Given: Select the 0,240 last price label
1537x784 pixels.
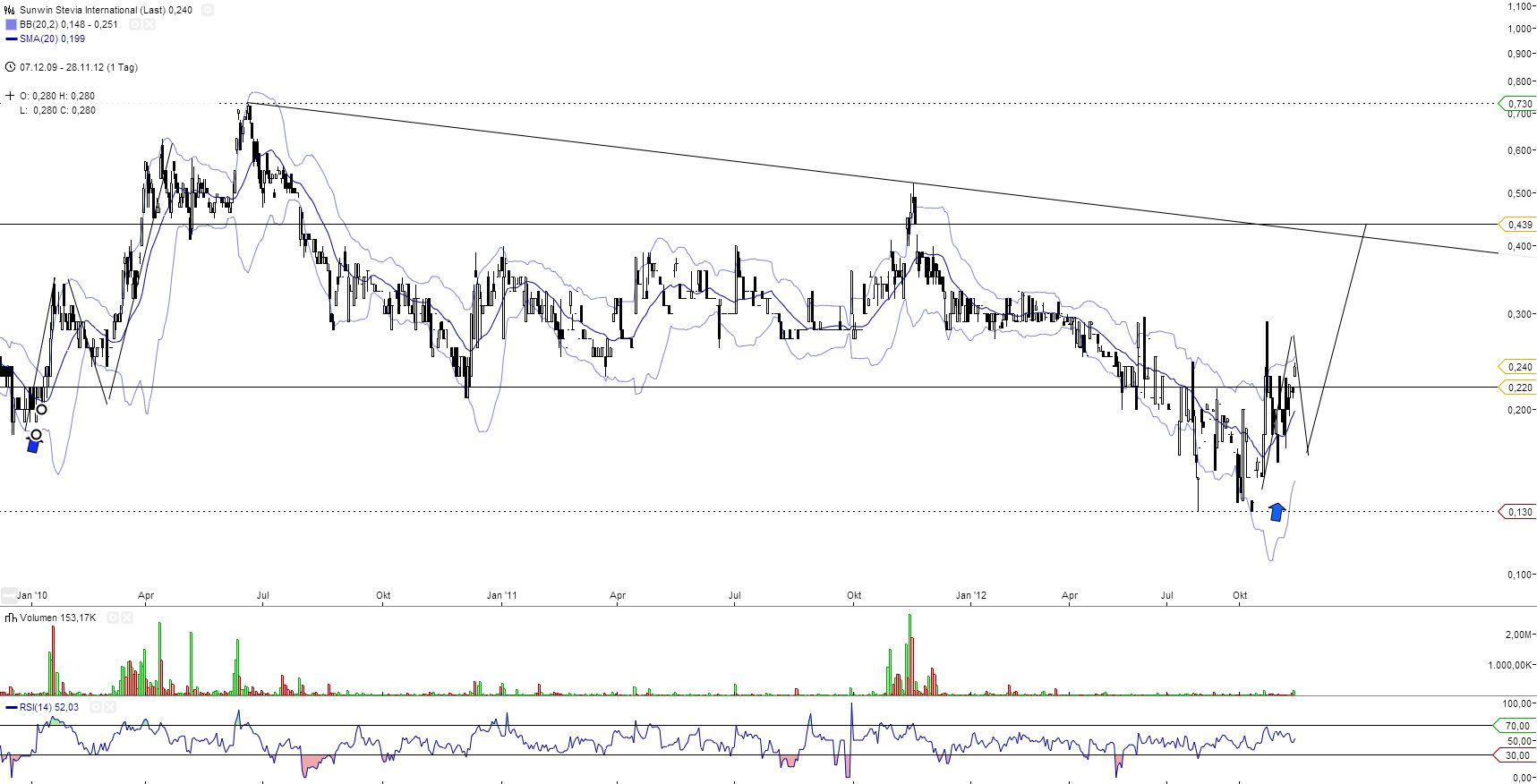Looking at the screenshot, I should tap(1517, 367).
